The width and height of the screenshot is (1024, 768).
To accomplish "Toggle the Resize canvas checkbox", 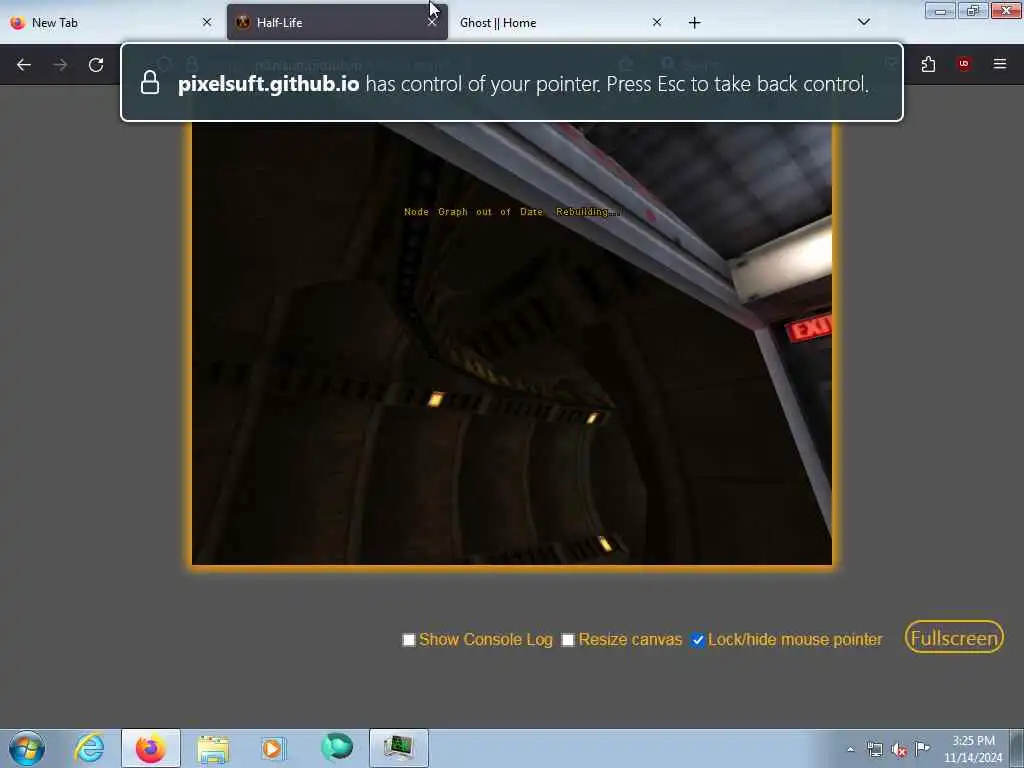I will click(568, 640).
